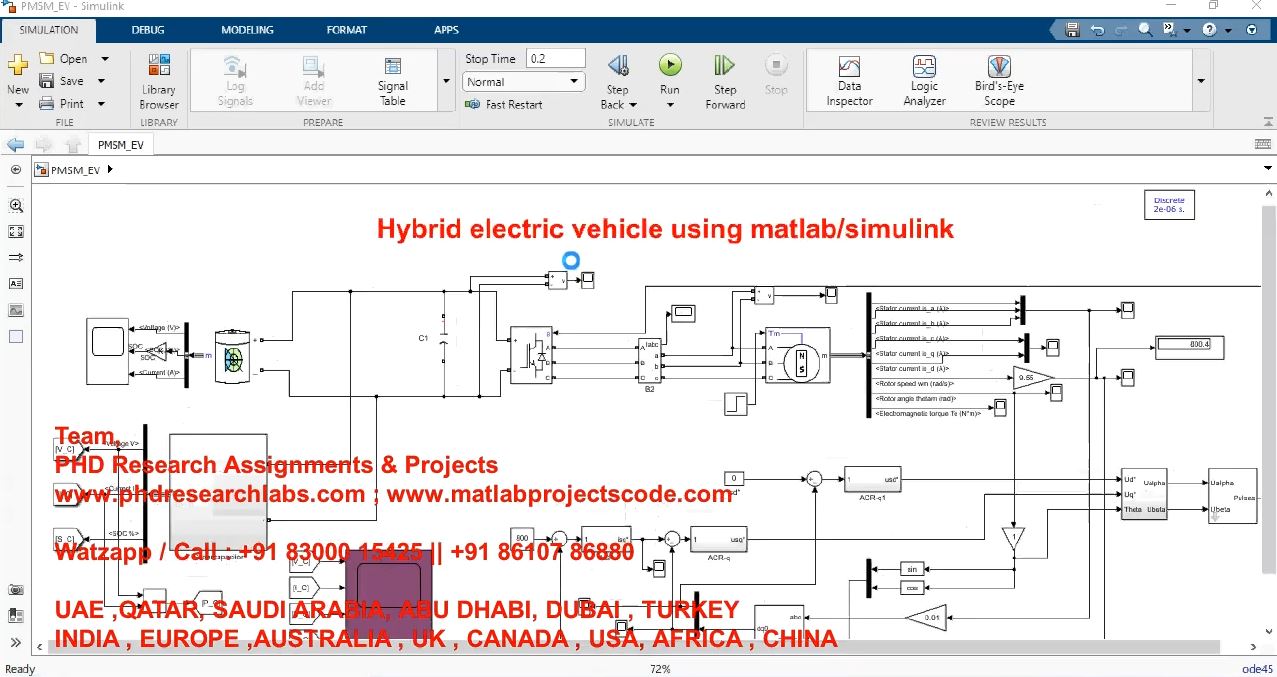The height and width of the screenshot is (677, 1277).
Task: Click the Discrete powergui block
Action: pyautogui.click(x=1168, y=205)
